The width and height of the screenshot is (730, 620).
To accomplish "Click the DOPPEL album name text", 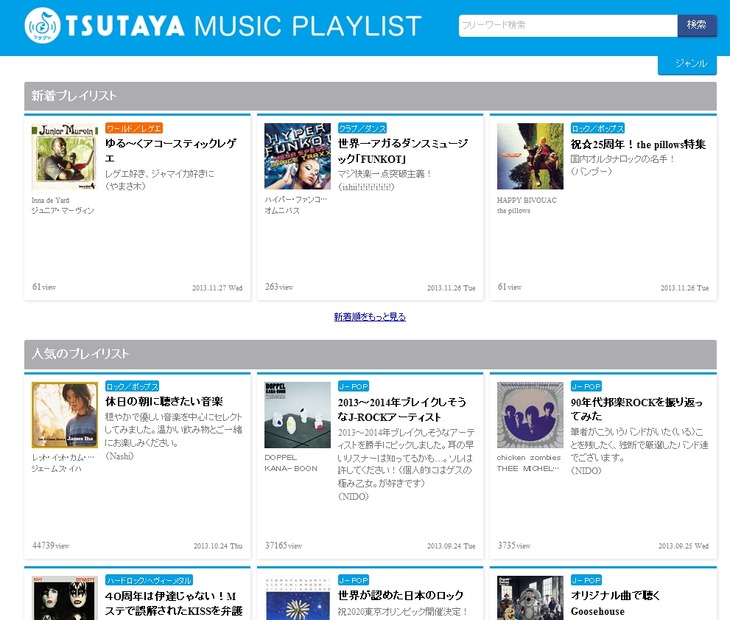I will (280, 458).
